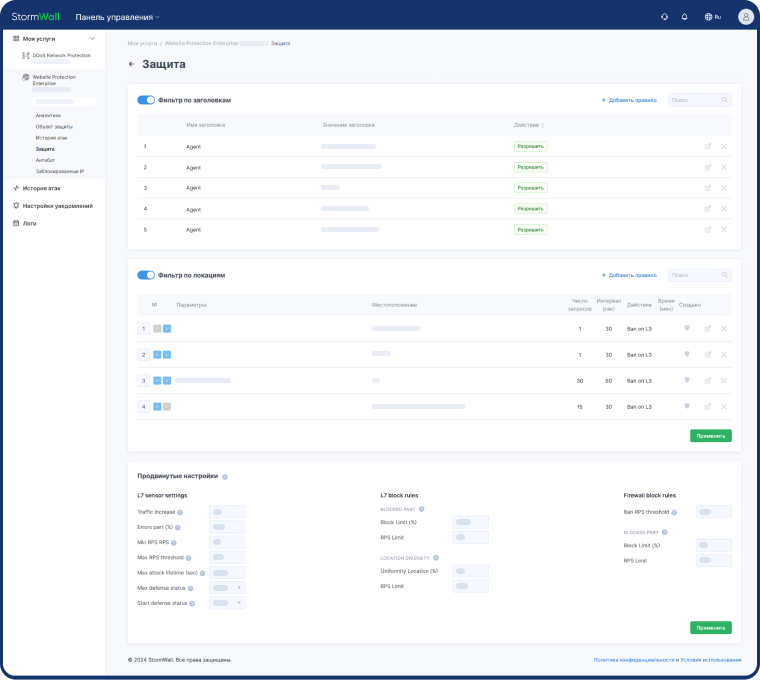The image size is (760, 680).
Task: Focus the header filter search field
Action: (699, 100)
